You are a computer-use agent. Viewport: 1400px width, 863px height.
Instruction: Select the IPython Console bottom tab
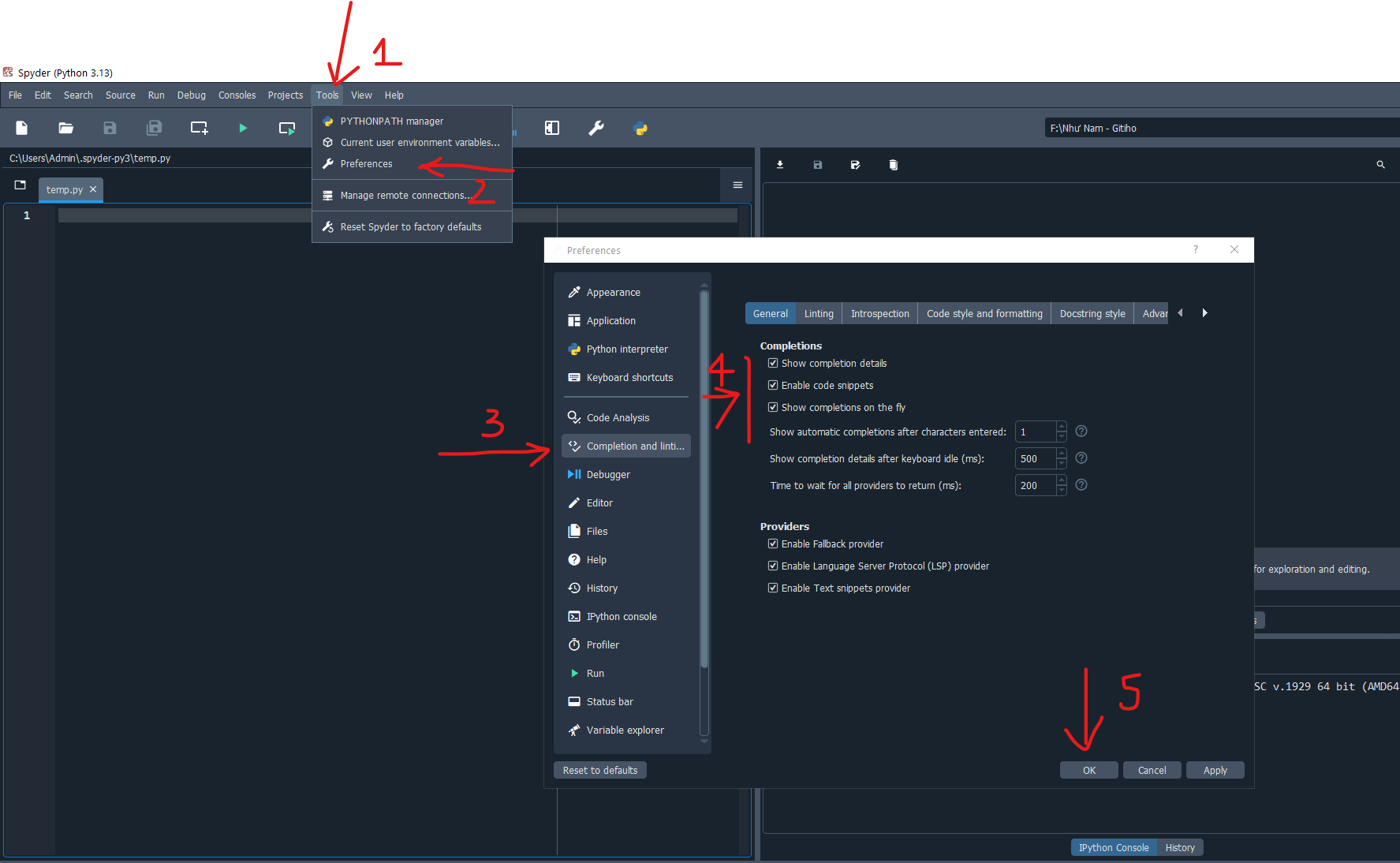1114,847
